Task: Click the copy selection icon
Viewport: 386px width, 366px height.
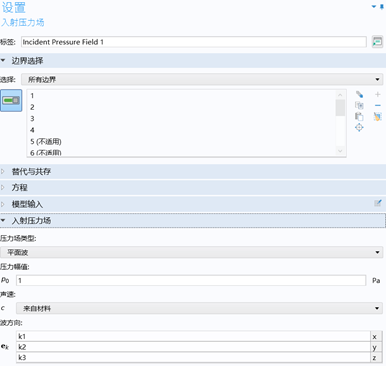Action: click(x=359, y=105)
